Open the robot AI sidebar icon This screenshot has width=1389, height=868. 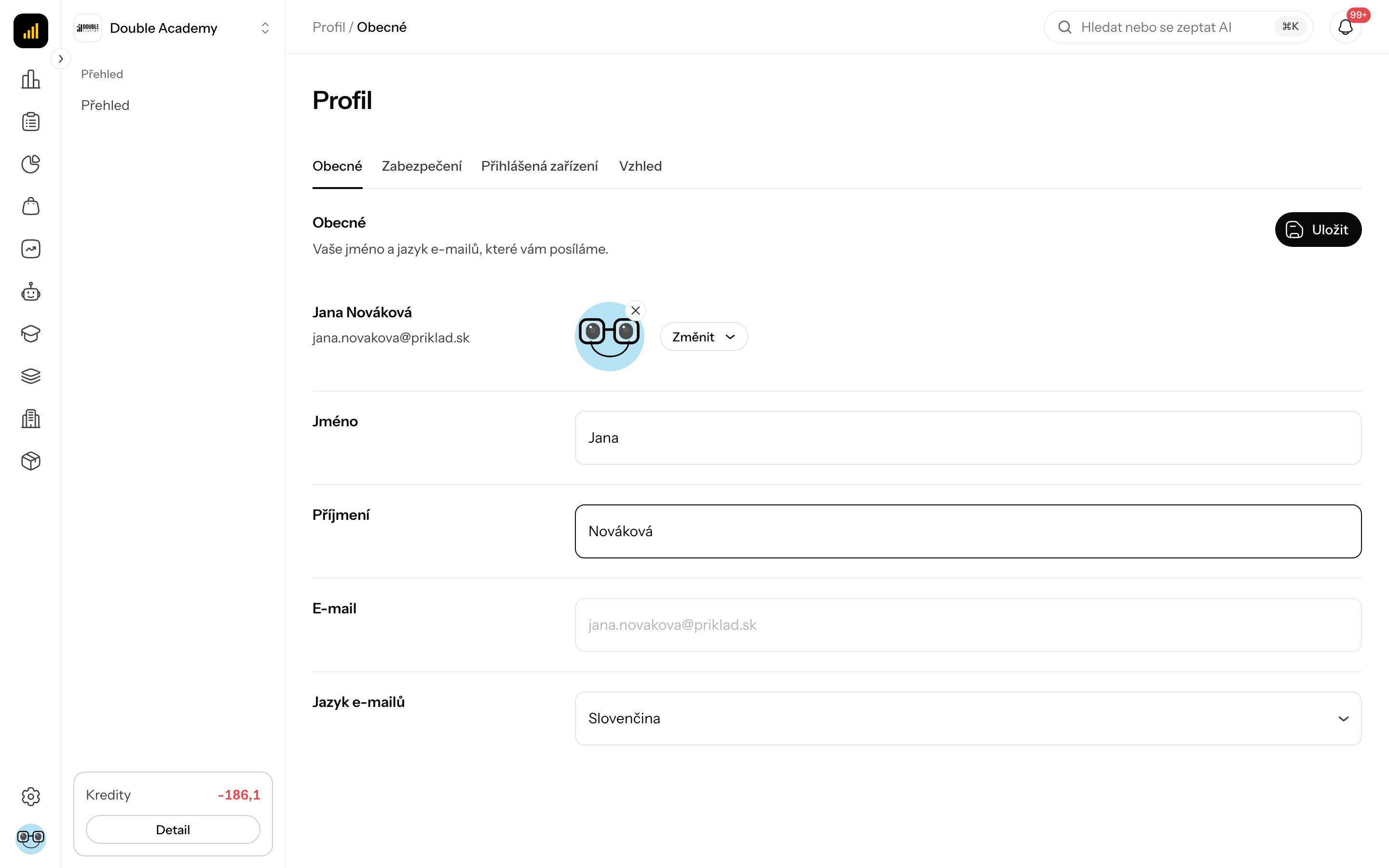click(x=30, y=292)
